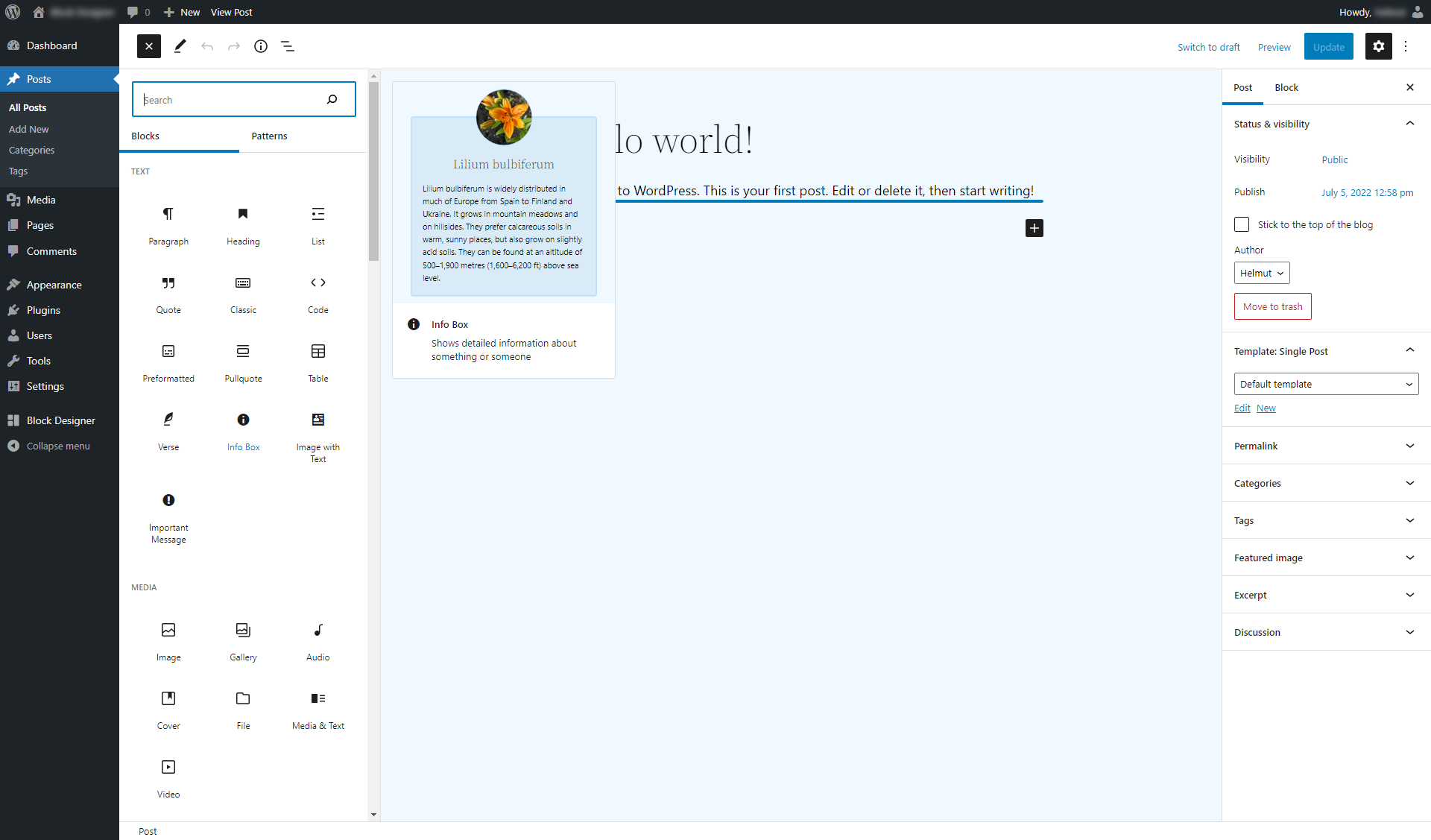Image resolution: width=1431 pixels, height=840 pixels.
Task: Click the Important Message block icon
Action: tap(167, 500)
